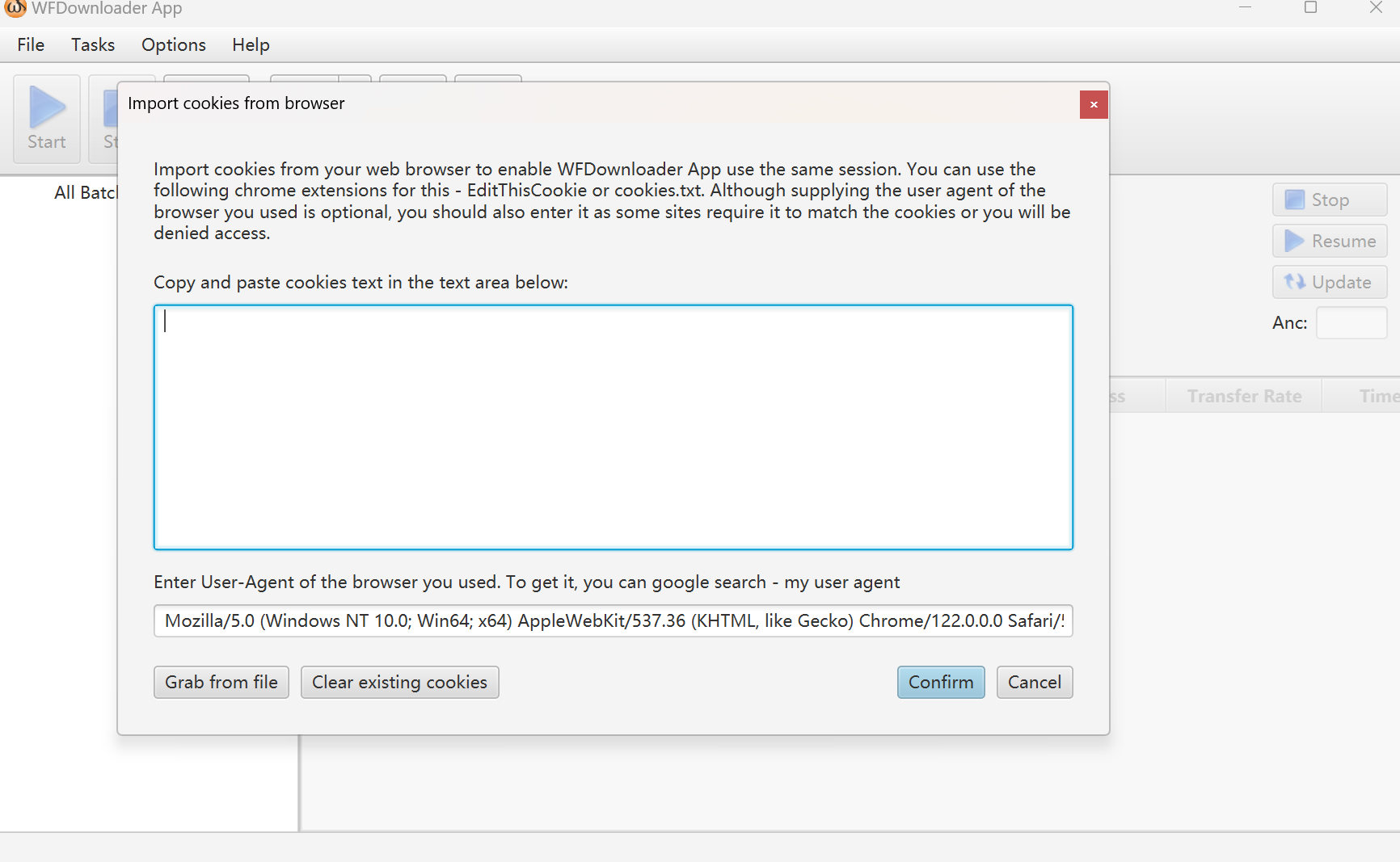Click the Grab from file button

tap(221, 682)
